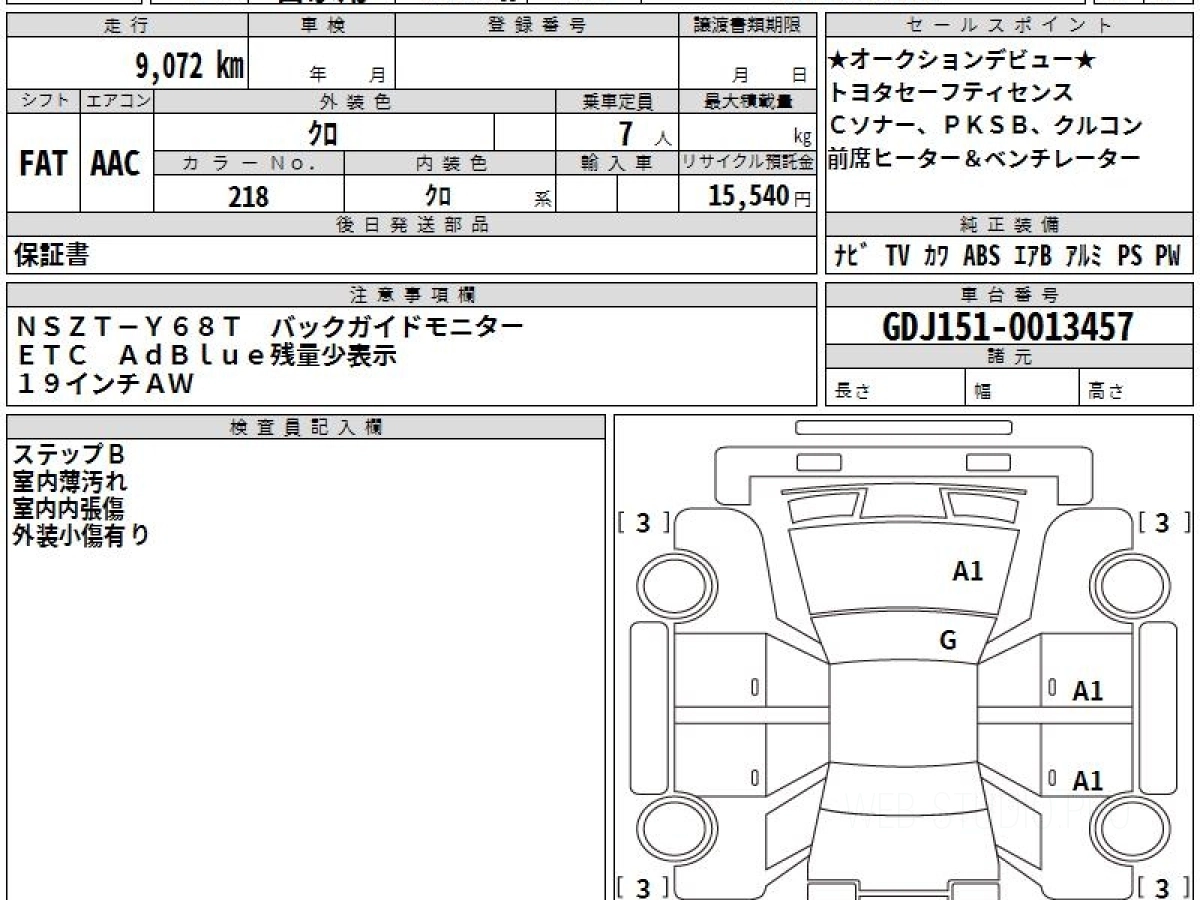Click the 純正装備 header
Image resolution: width=1200 pixels, height=900 pixels.
pos(1009,225)
